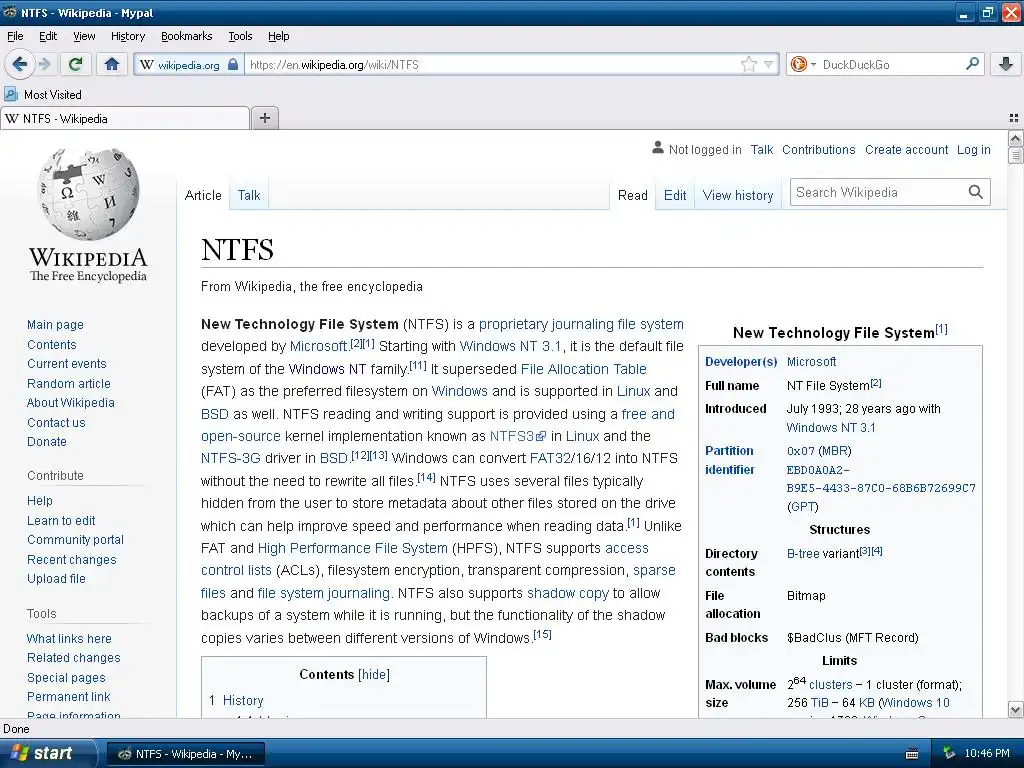Viewport: 1024px width, 768px height.
Task: Open the Tools menu
Action: [240, 36]
